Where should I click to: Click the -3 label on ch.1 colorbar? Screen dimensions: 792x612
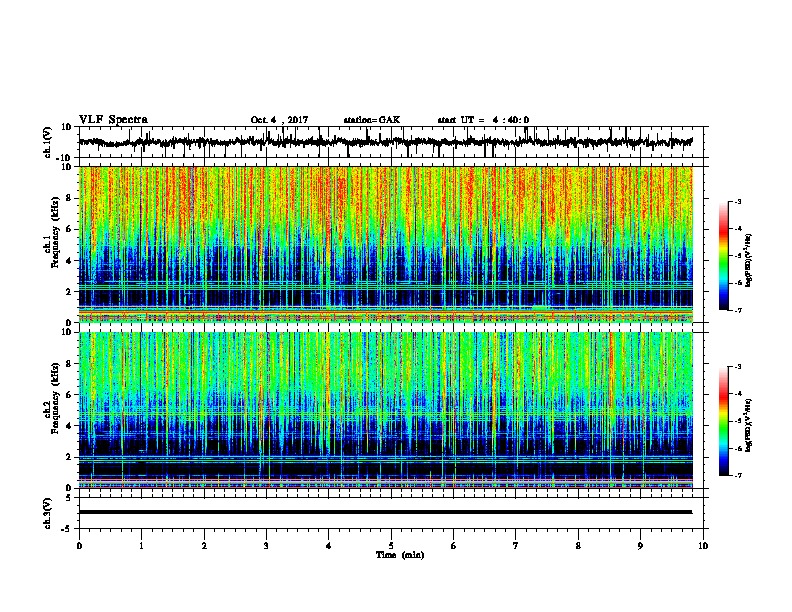point(737,201)
